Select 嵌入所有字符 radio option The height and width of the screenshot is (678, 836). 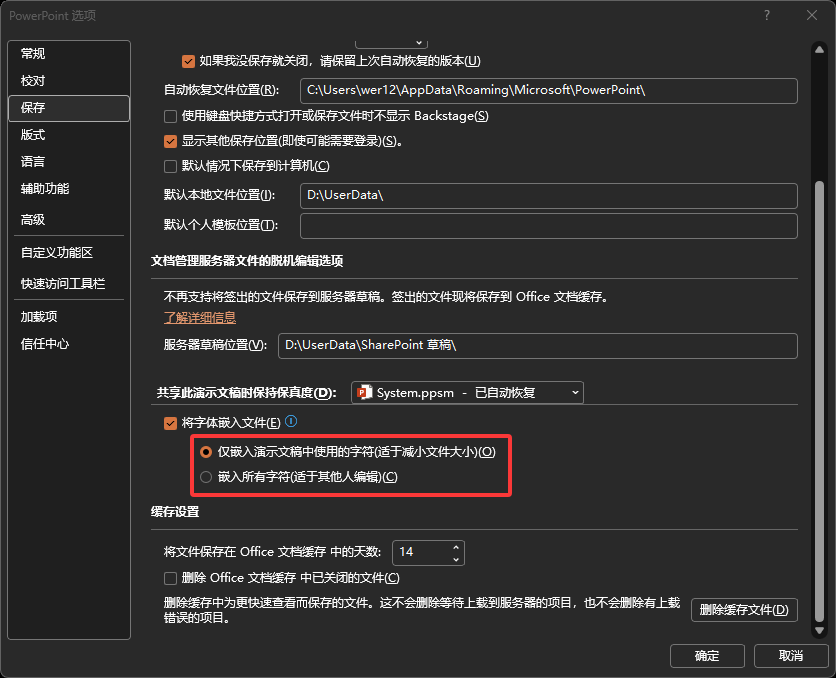tap(206, 477)
